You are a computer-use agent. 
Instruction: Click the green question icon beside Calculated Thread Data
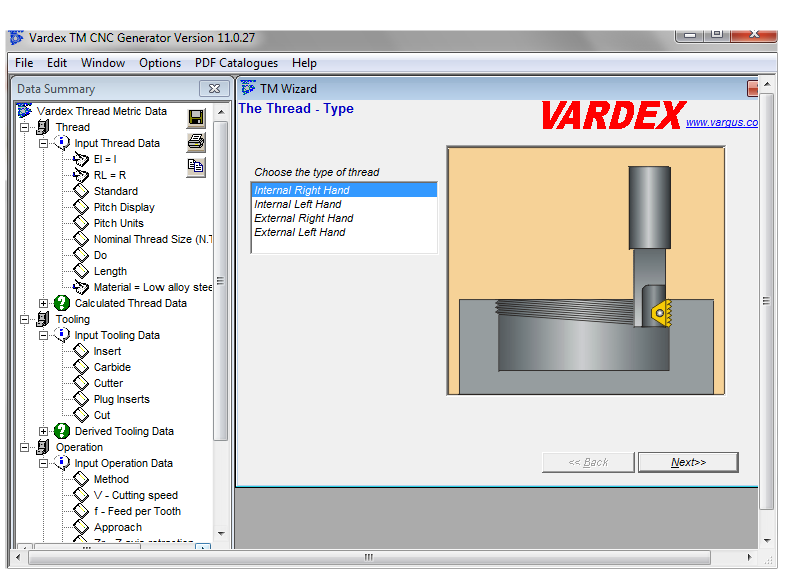click(62, 303)
